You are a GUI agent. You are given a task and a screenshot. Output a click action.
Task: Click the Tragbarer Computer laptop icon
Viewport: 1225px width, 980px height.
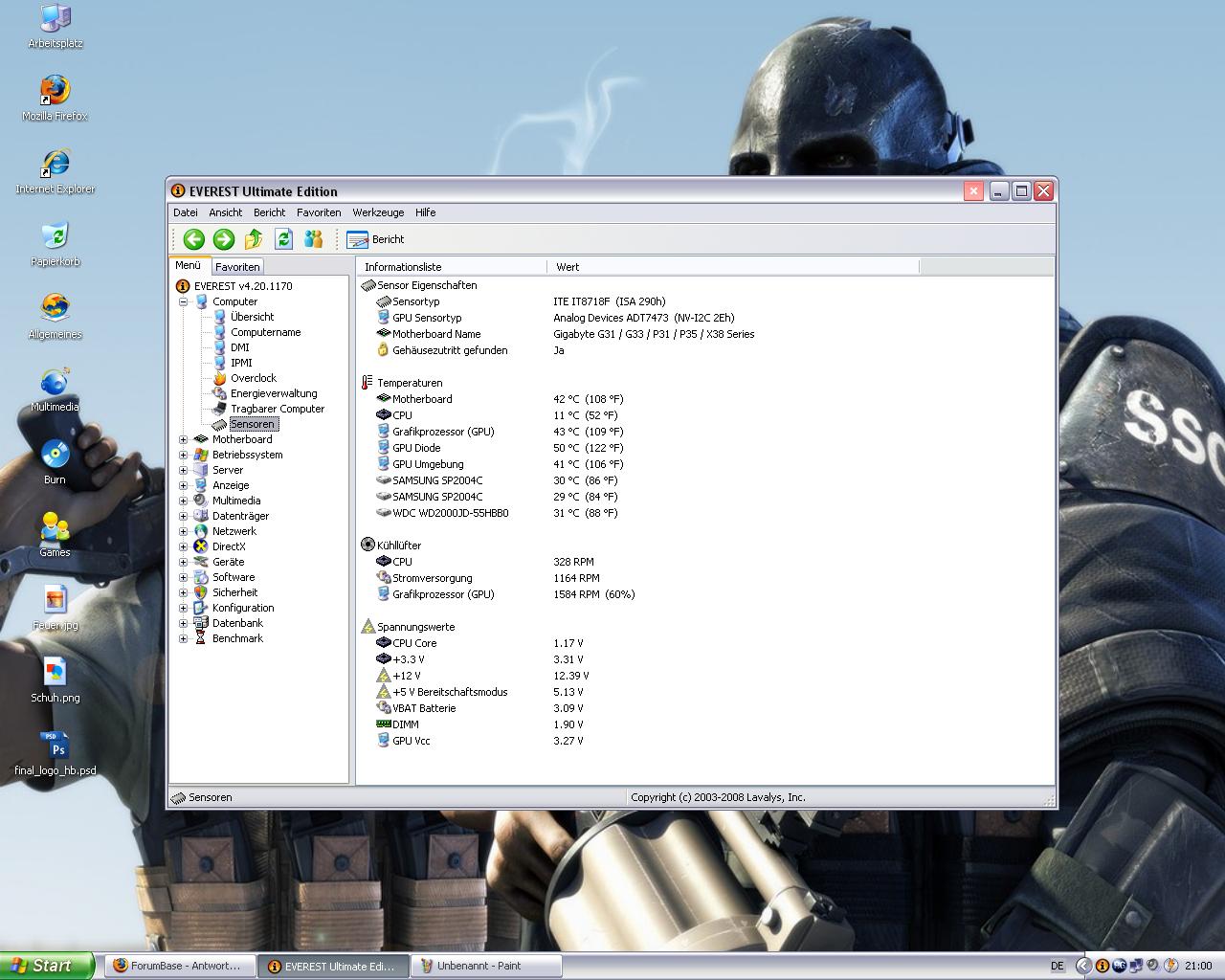tap(219, 409)
